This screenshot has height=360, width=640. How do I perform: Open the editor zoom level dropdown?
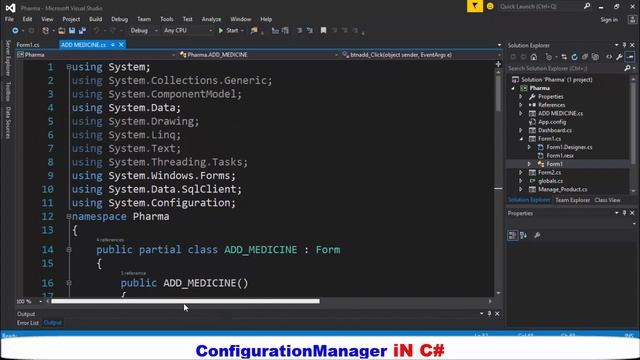pos(40,301)
